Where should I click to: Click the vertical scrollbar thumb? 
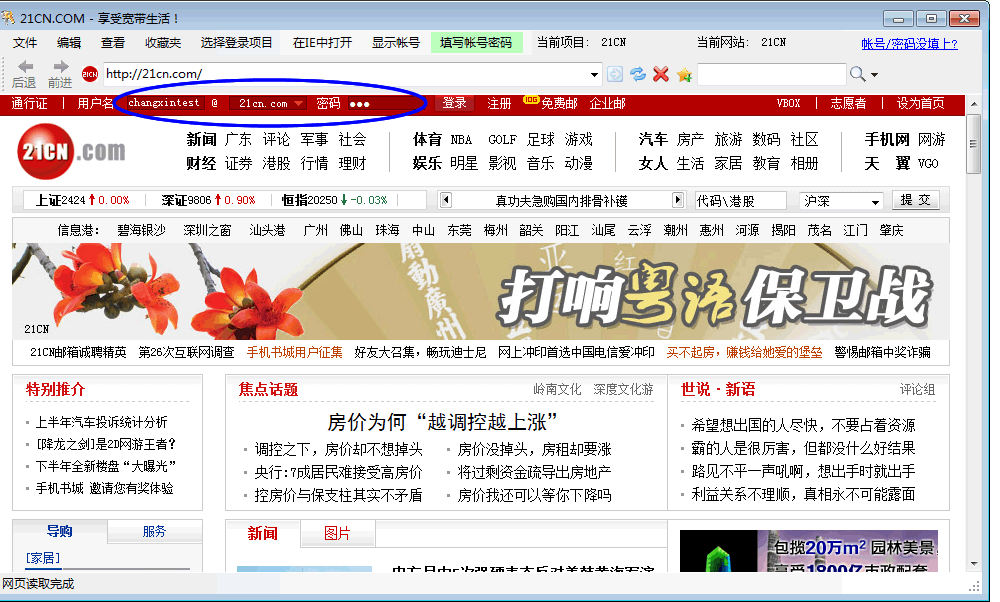click(x=973, y=144)
